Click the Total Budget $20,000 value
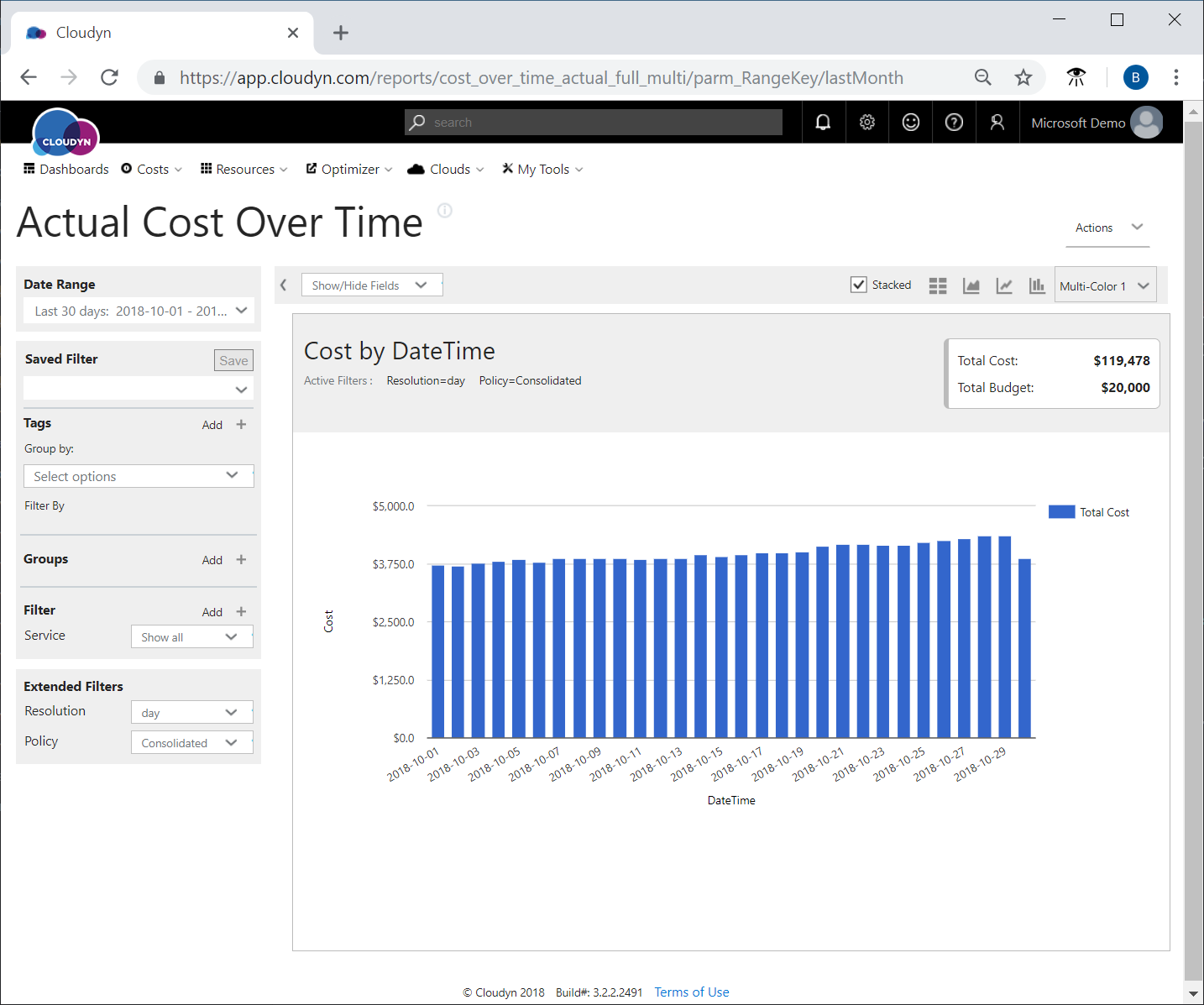The image size is (1204, 1005). 1125,388
